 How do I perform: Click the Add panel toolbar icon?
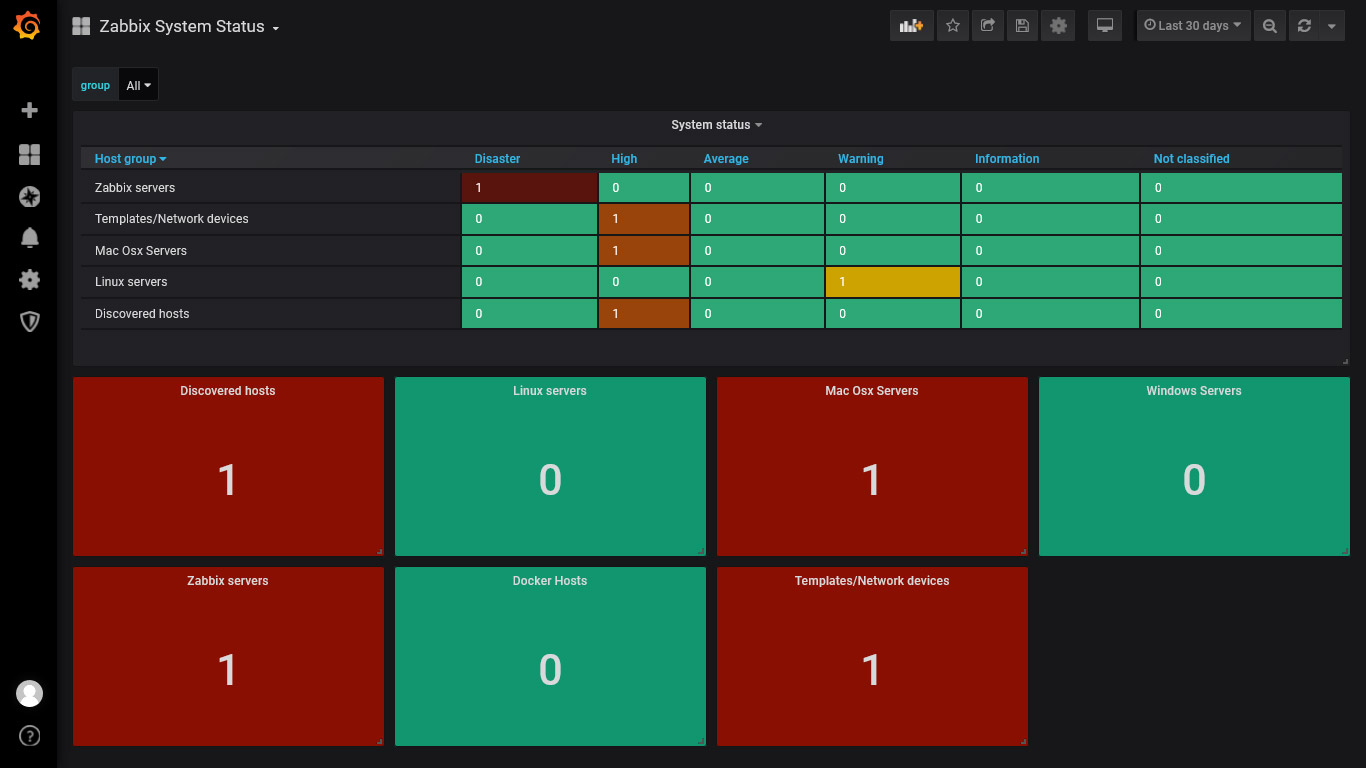(x=911, y=26)
